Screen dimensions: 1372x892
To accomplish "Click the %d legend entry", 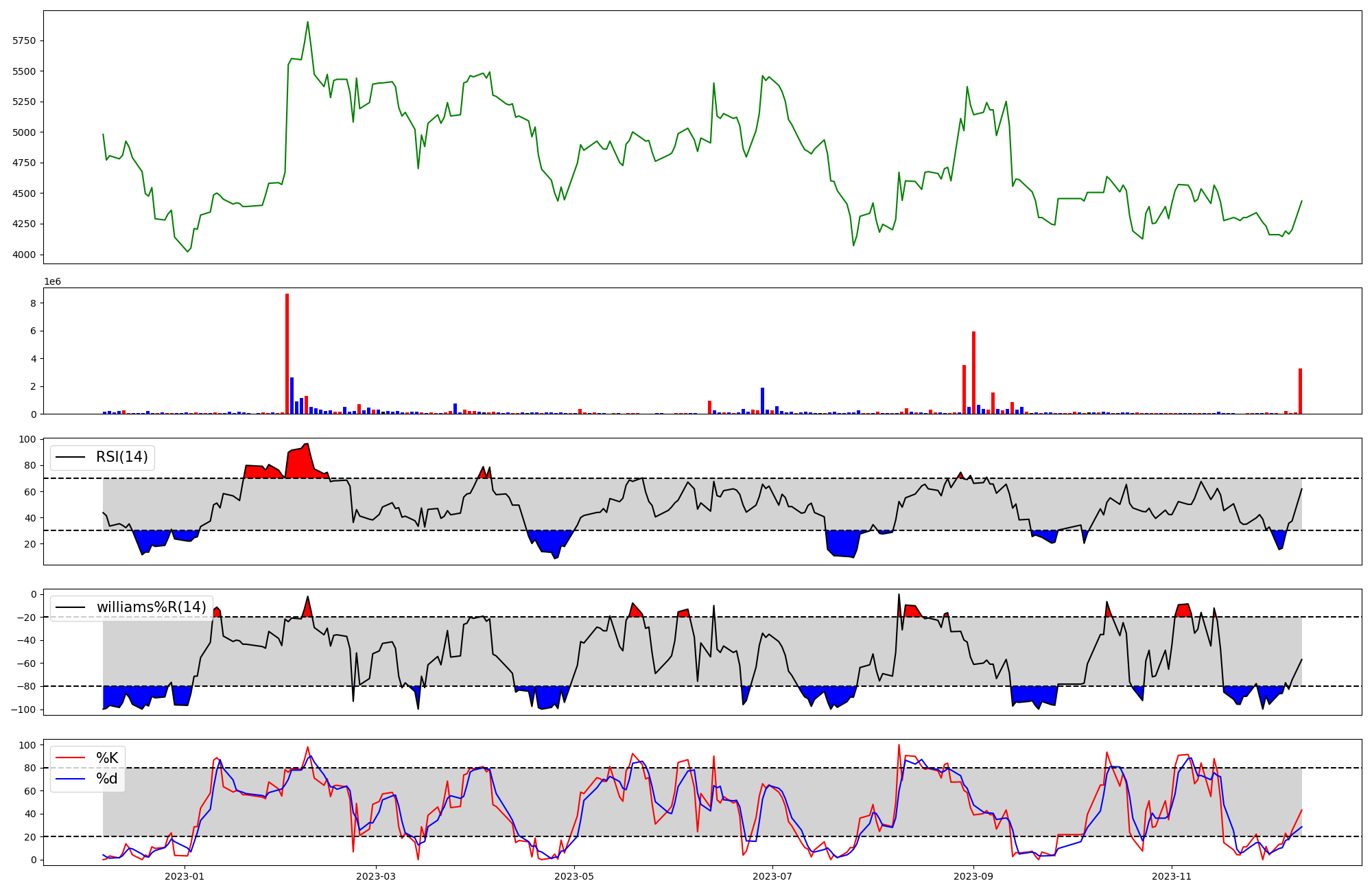I will click(107, 779).
